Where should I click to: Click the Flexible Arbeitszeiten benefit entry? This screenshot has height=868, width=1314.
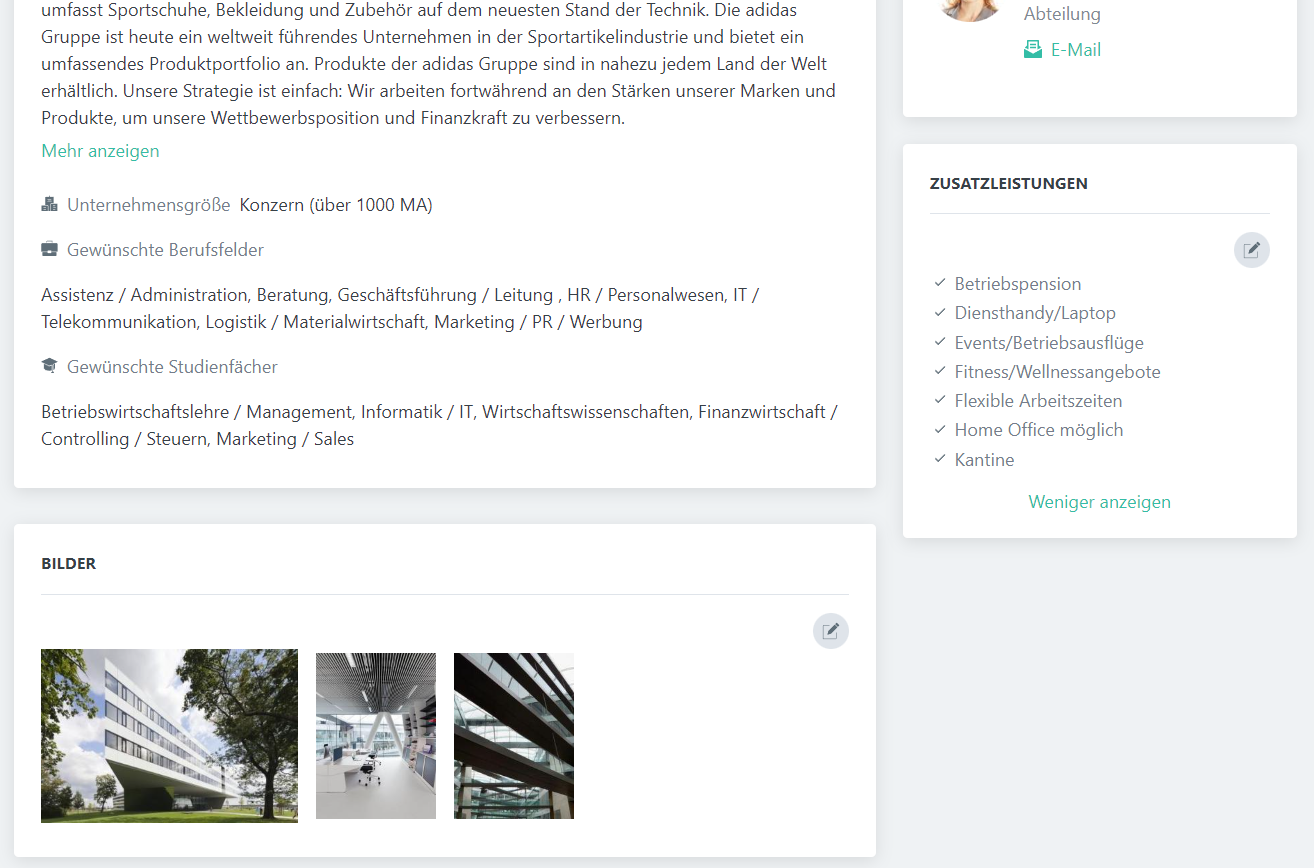coord(1038,401)
